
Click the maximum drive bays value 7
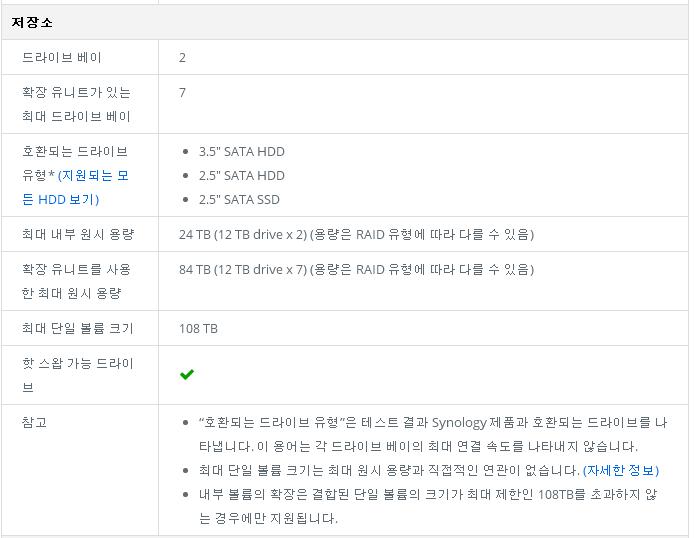(182, 92)
